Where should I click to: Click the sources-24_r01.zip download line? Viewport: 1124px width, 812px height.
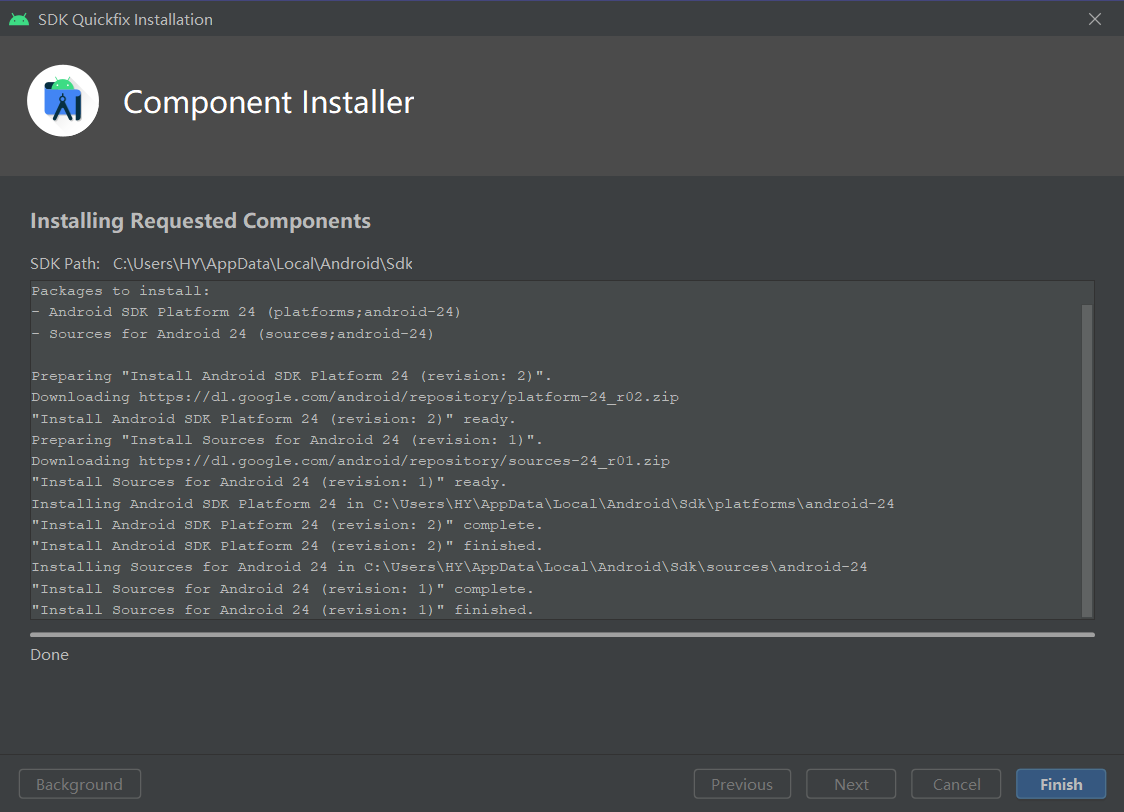(x=351, y=461)
